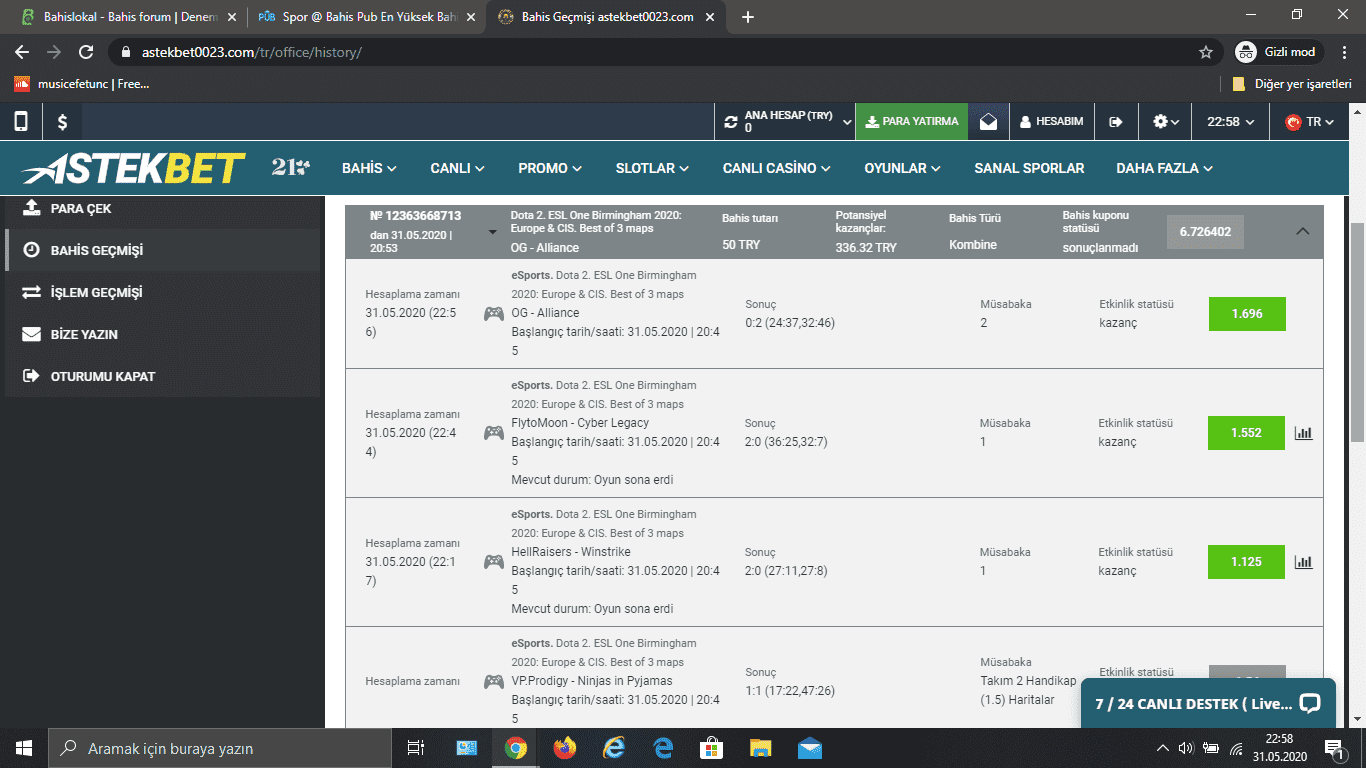This screenshot has height=768, width=1366.
Task: Click OTURUMU KAPAT in sidebar
Action: tap(162, 376)
